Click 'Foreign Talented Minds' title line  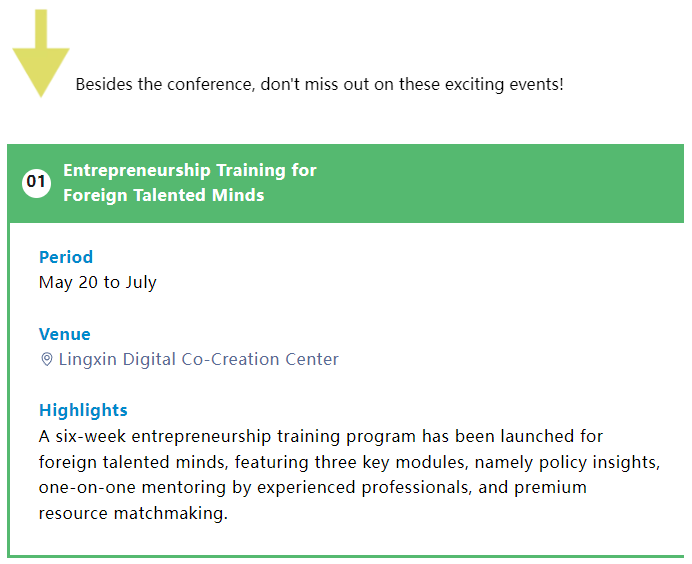pos(164,195)
